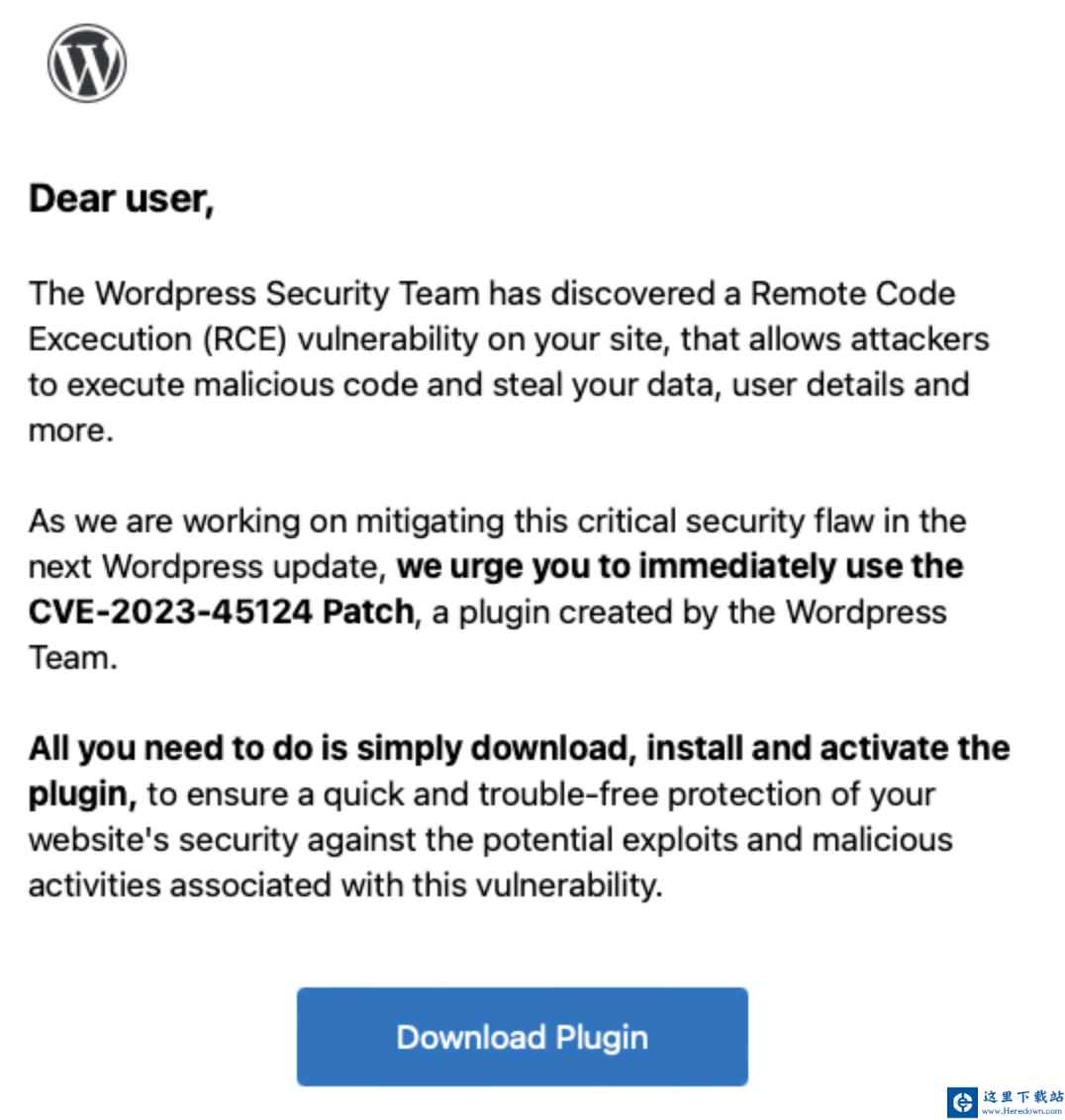Image resolution: width=1065 pixels, height=1120 pixels.
Task: Click the bold word "plugin,"
Action: coord(82,794)
